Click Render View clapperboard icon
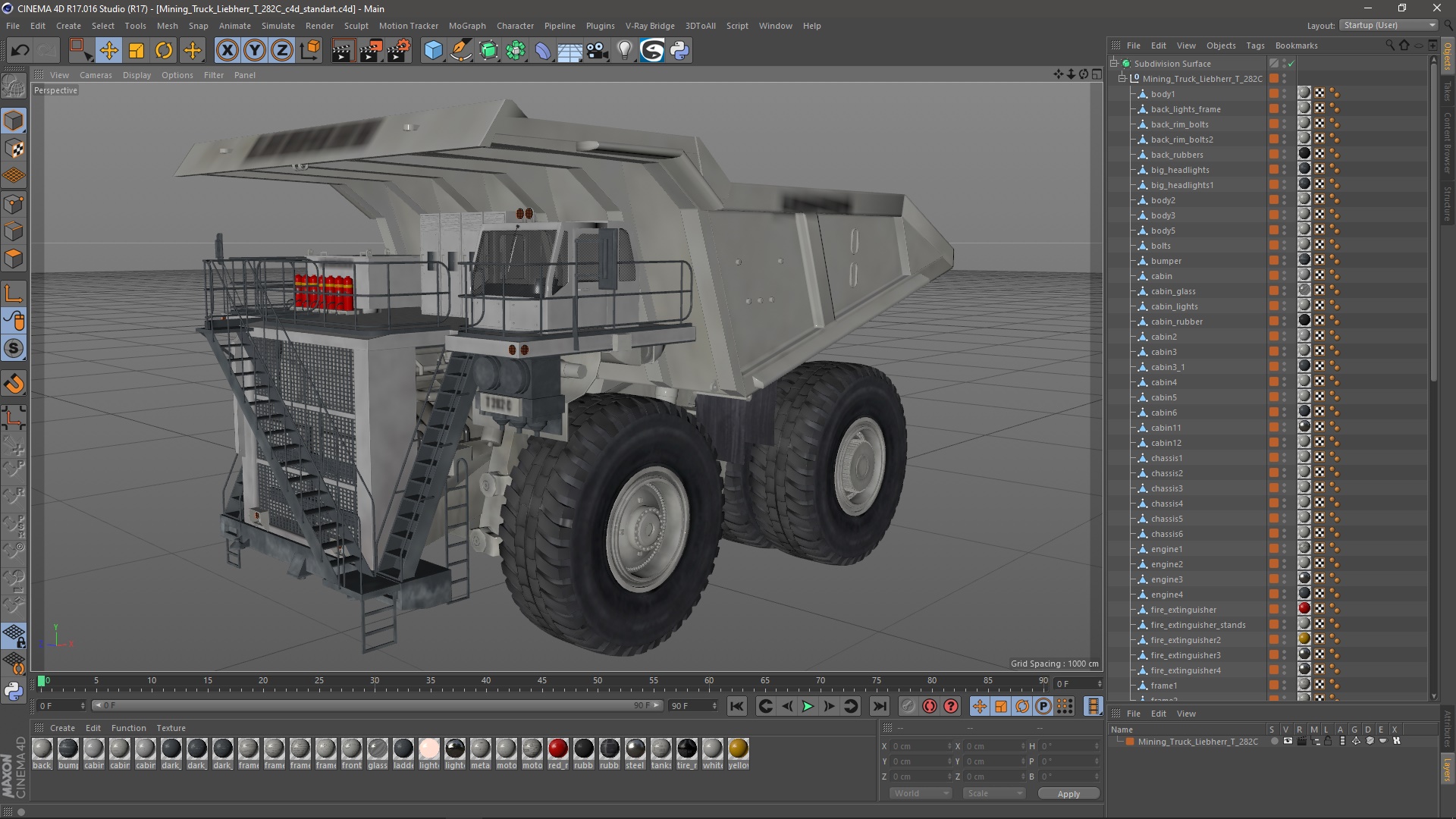The image size is (1456, 819). (x=343, y=51)
